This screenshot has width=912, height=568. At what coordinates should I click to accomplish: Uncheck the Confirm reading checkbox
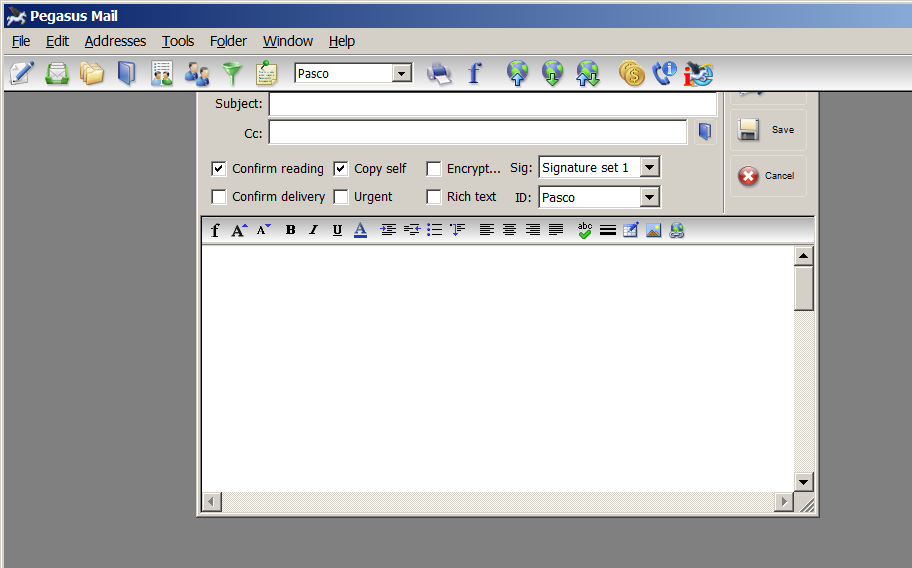219,169
